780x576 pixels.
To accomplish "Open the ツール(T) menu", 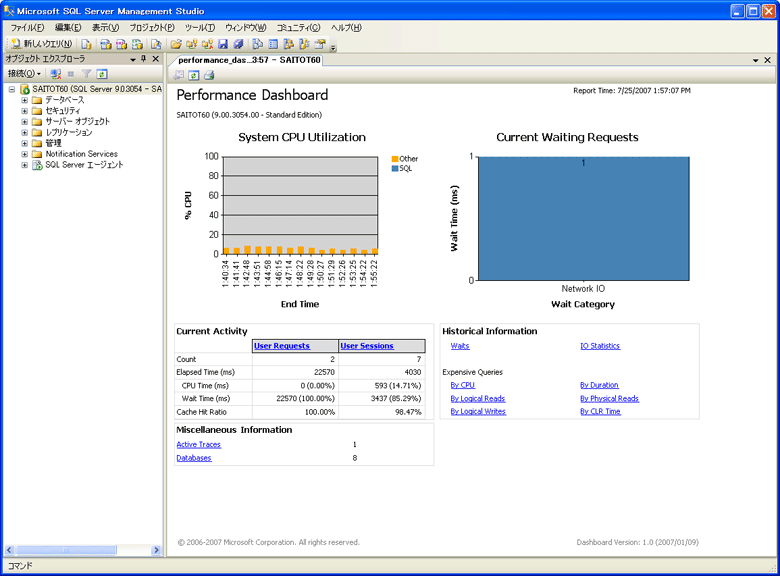I will 200,28.
